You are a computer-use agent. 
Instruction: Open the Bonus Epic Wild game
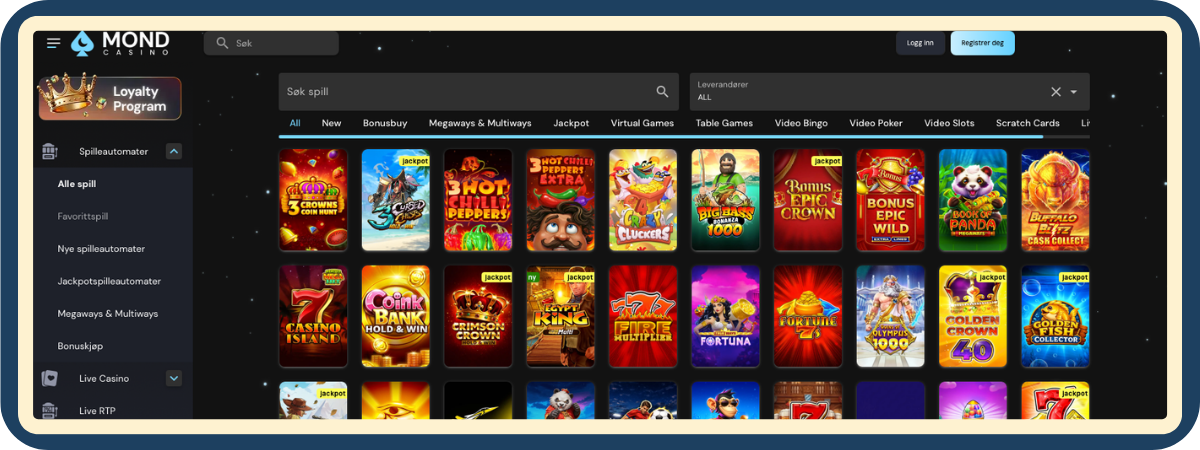[x=890, y=200]
